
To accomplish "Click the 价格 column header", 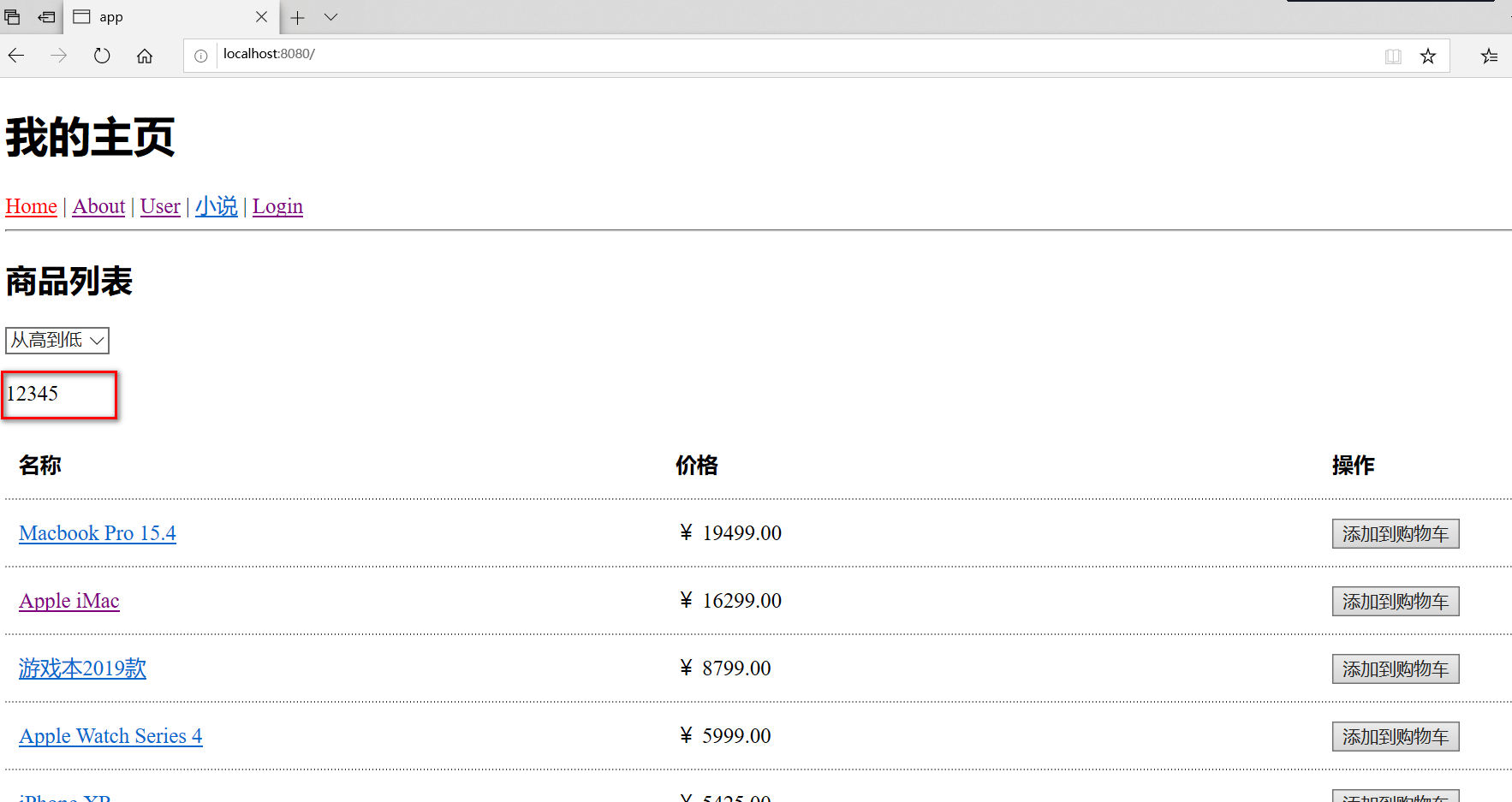I will pos(697,466).
